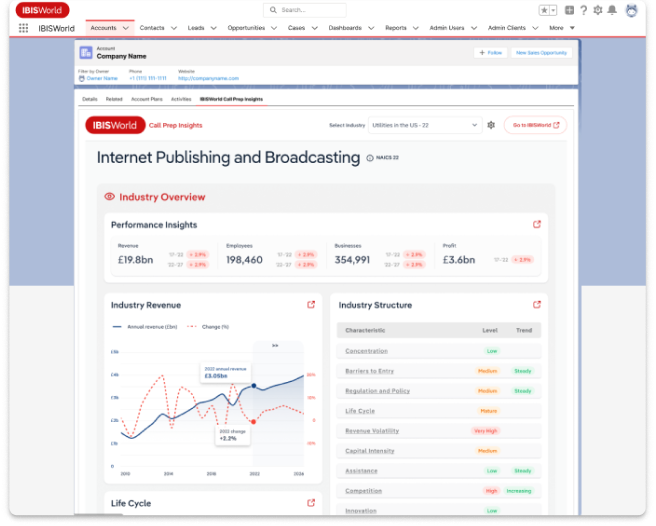
Task: Pop out the Industry Revenue chart
Action: click(x=310, y=305)
